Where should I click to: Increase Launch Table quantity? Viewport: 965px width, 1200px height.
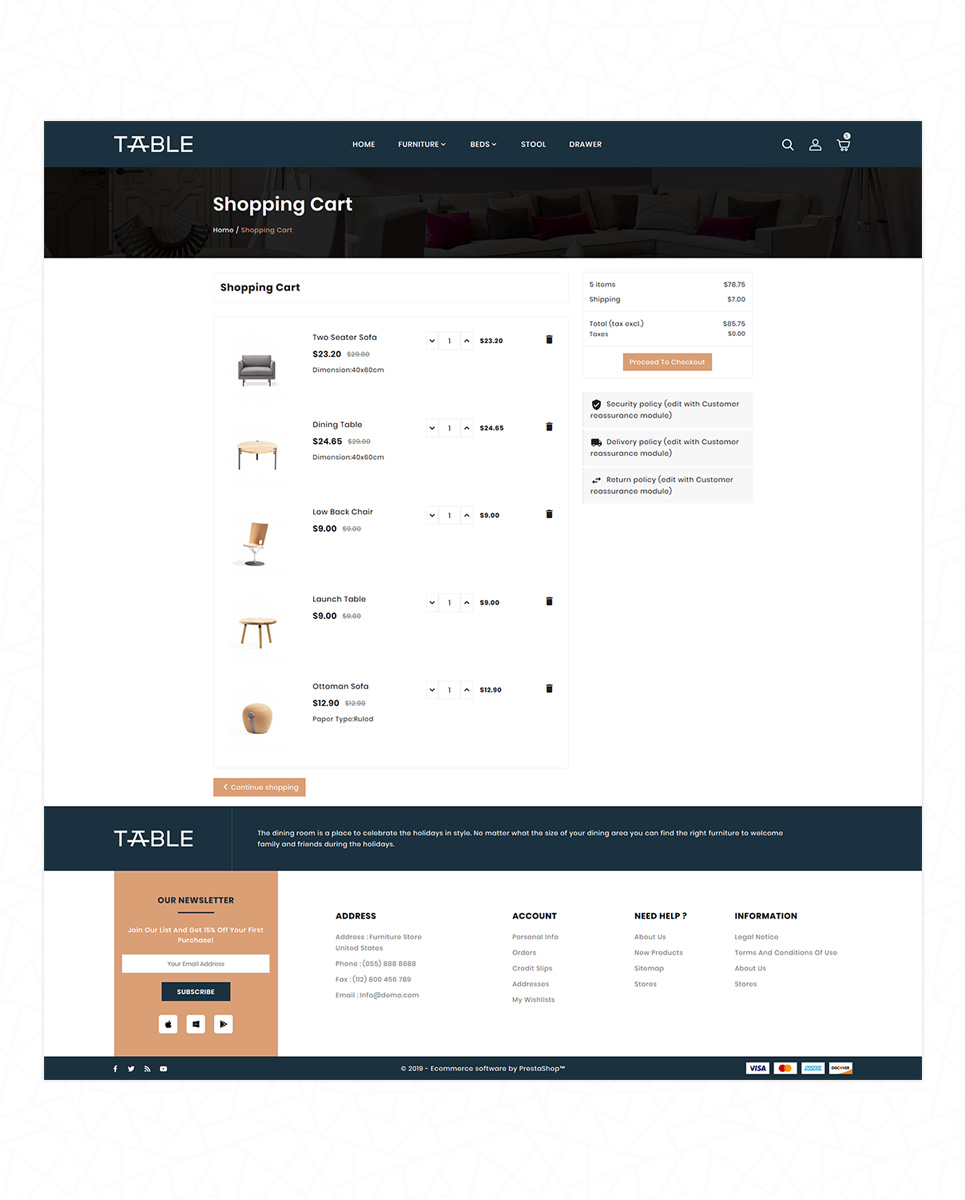[467, 603]
